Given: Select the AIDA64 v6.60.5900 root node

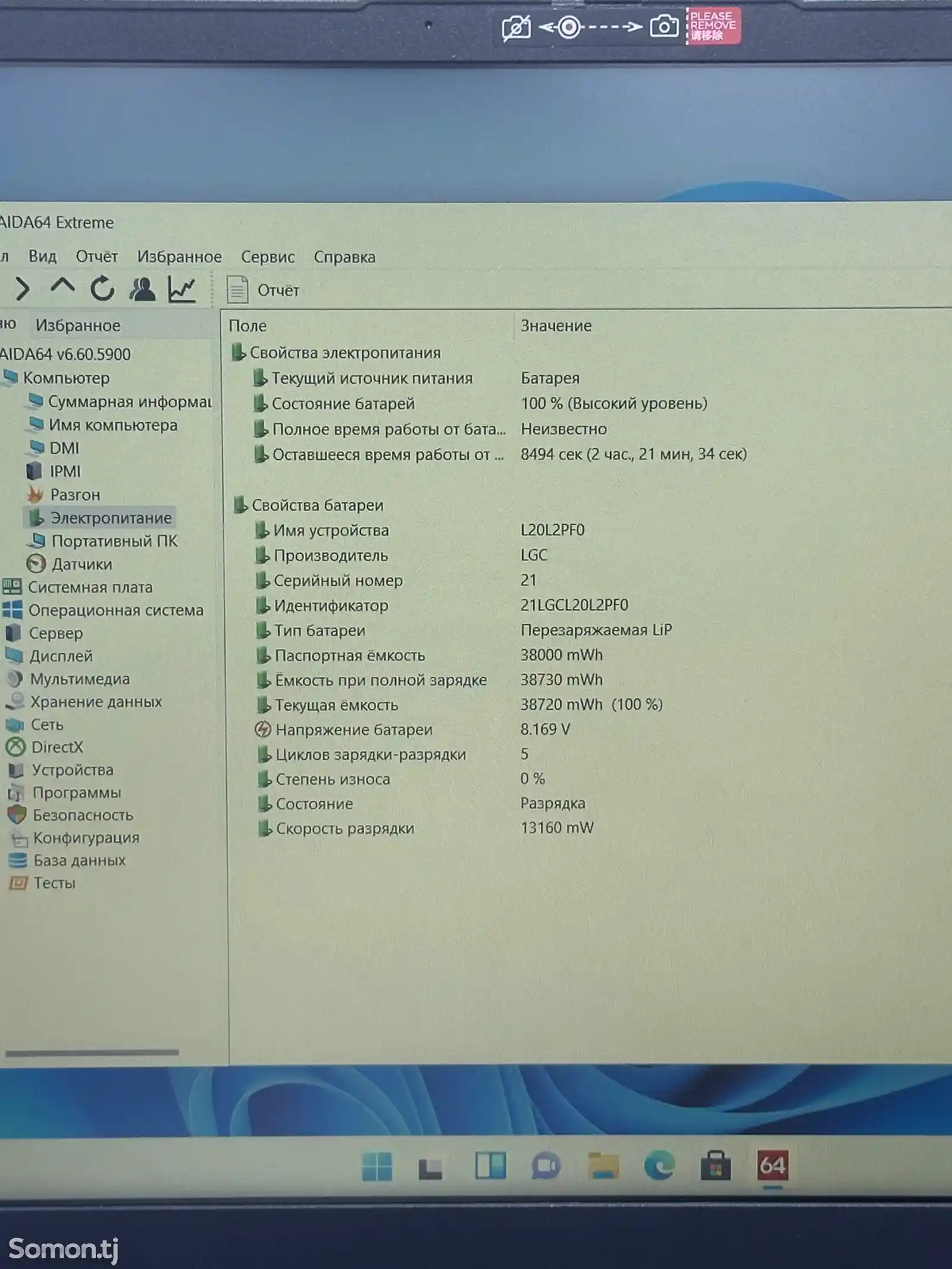Looking at the screenshot, I should point(65,354).
